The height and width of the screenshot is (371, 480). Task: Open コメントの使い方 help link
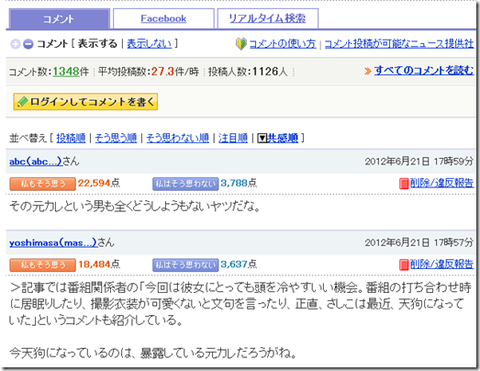(x=282, y=44)
